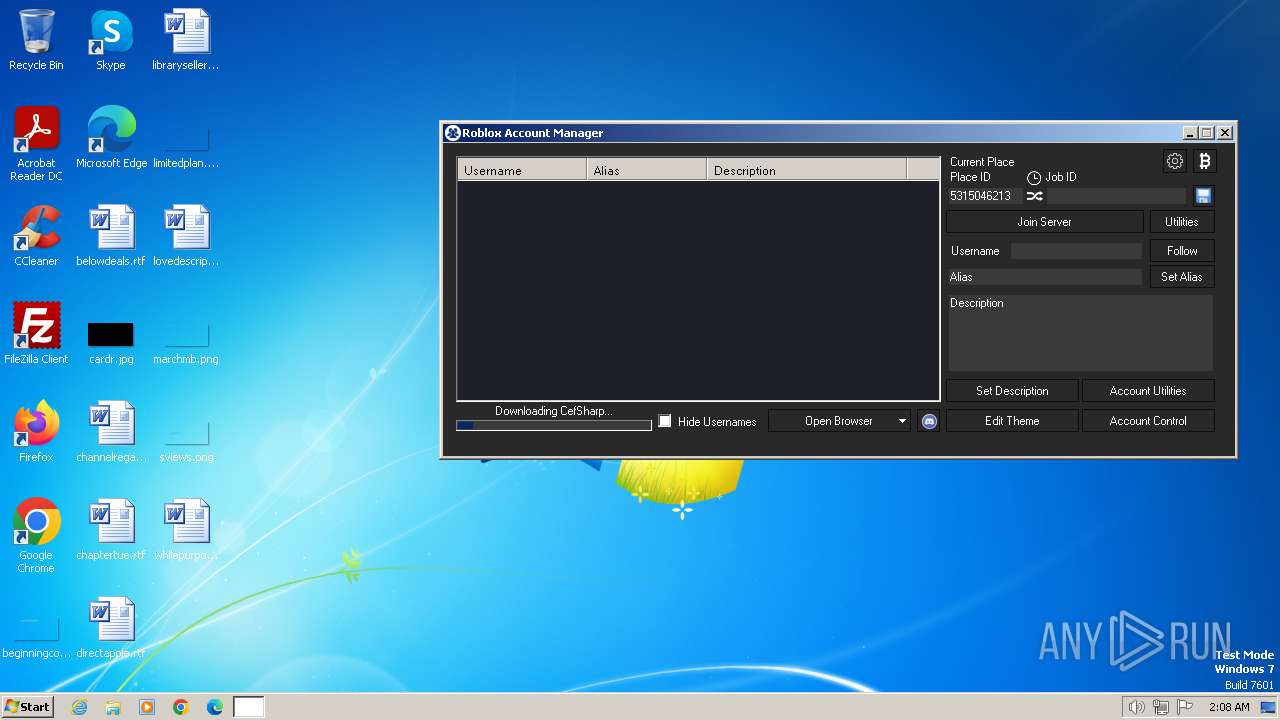Select the Firefox desktop shortcut
Screen dimensions: 1280x720
coord(36,432)
